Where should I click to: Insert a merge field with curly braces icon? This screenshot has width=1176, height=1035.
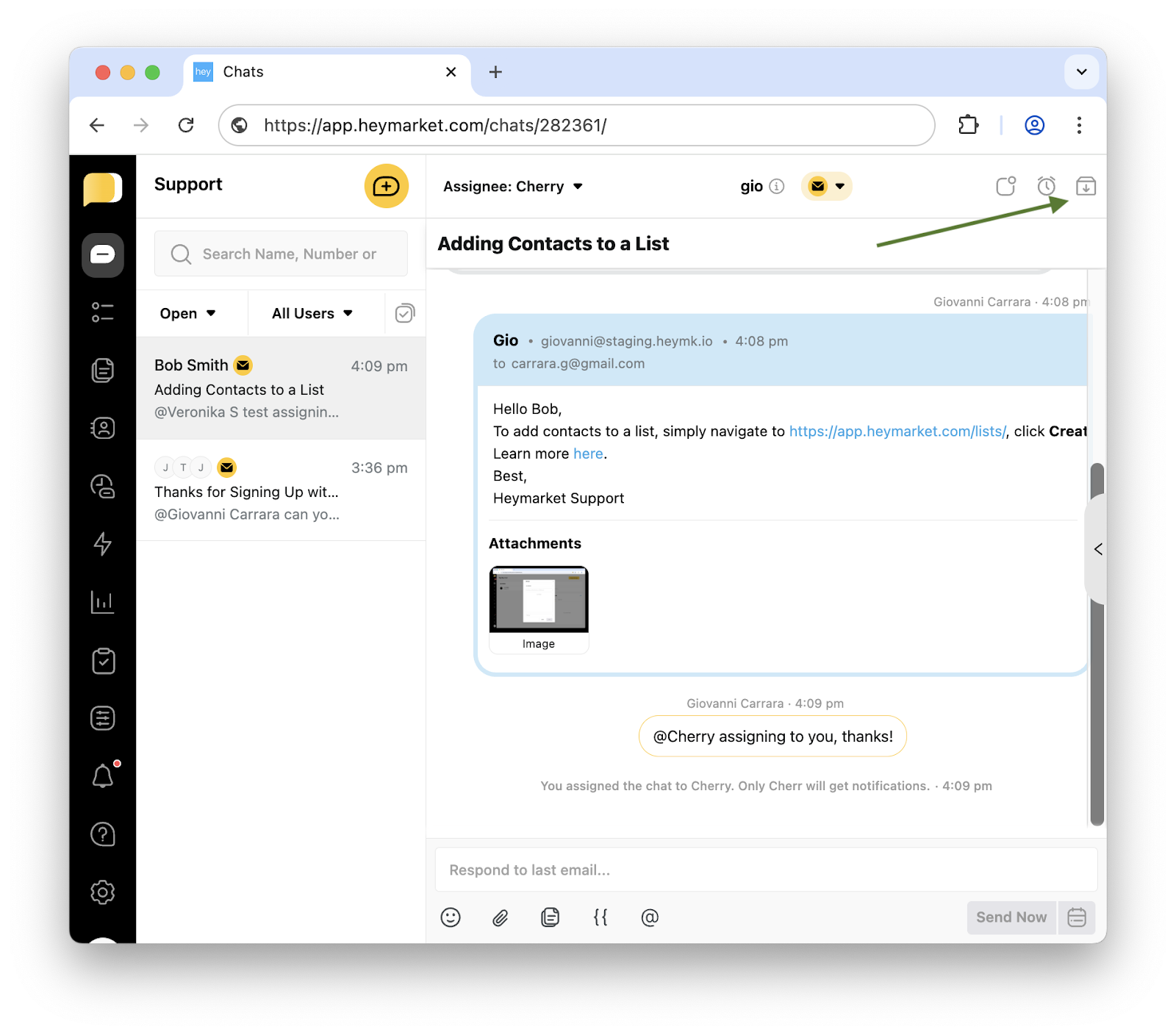point(600,917)
